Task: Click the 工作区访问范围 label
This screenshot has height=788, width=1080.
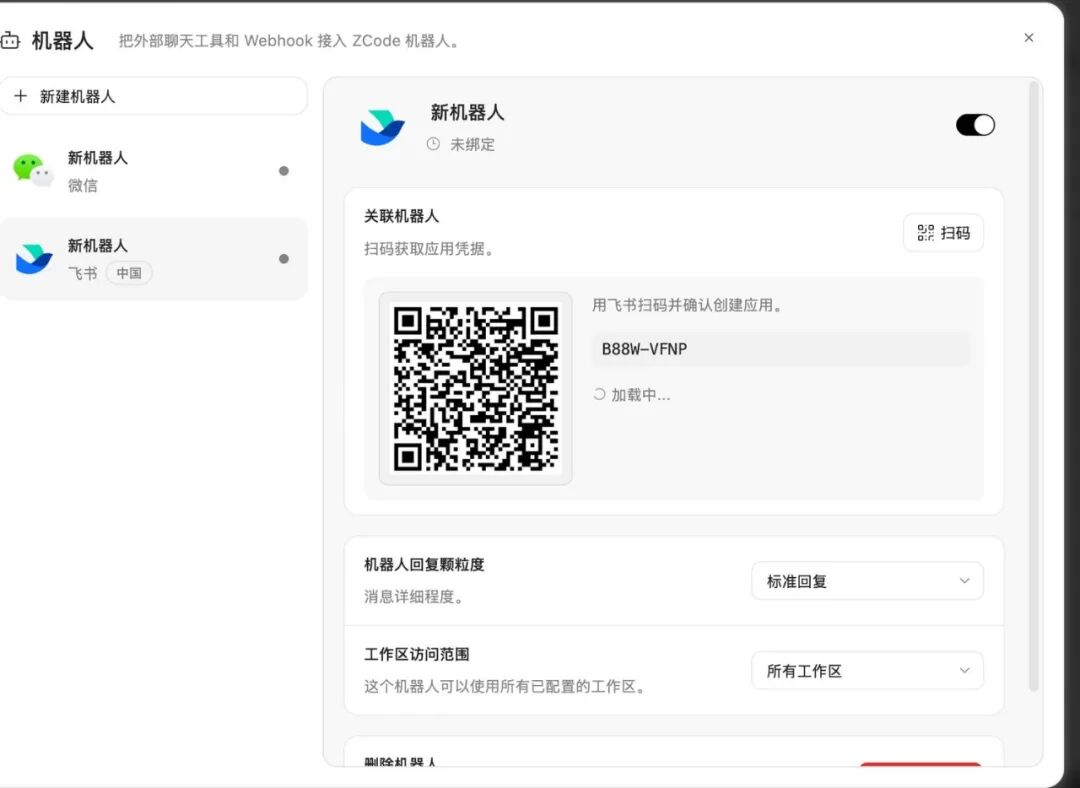Action: coord(417,654)
